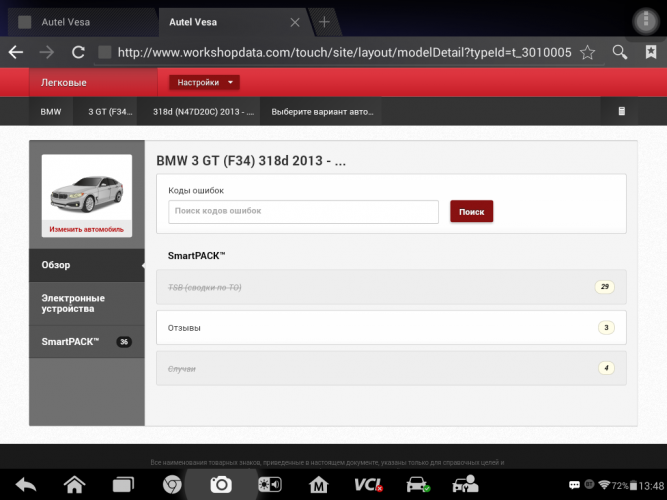Click the URL address bar
This screenshot has width=667, height=500.
coord(345,52)
